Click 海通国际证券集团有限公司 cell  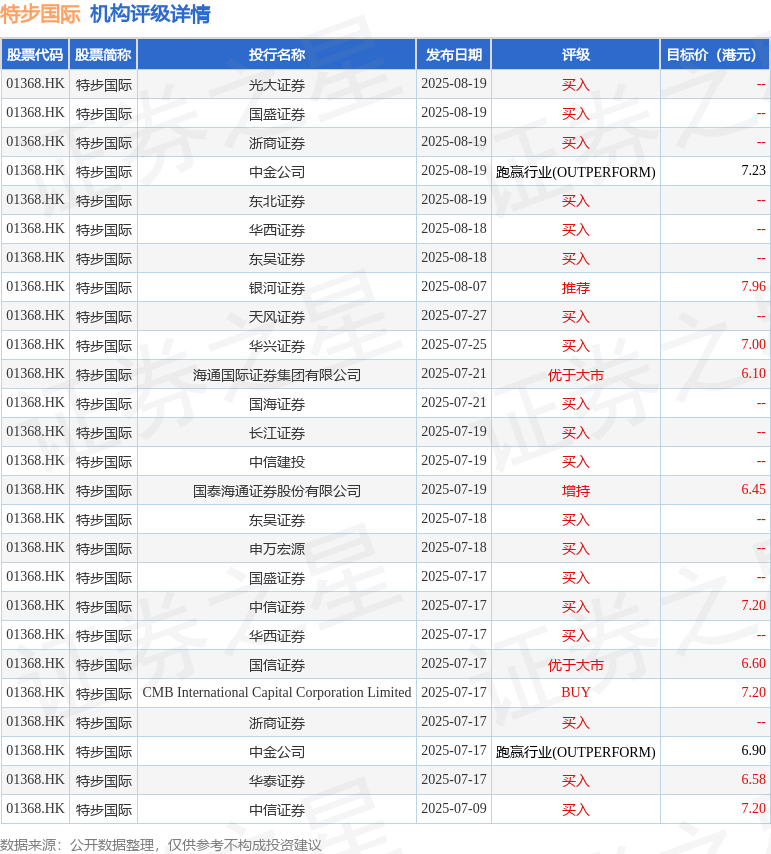(x=277, y=375)
